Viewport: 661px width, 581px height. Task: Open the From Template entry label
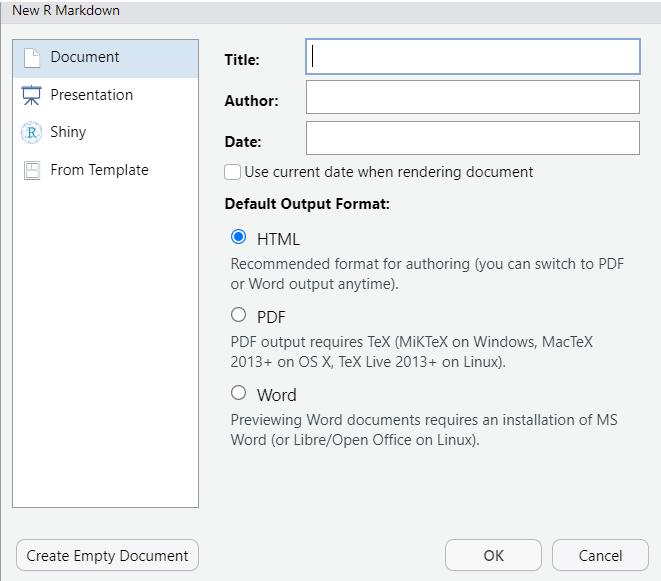[x=99, y=170]
